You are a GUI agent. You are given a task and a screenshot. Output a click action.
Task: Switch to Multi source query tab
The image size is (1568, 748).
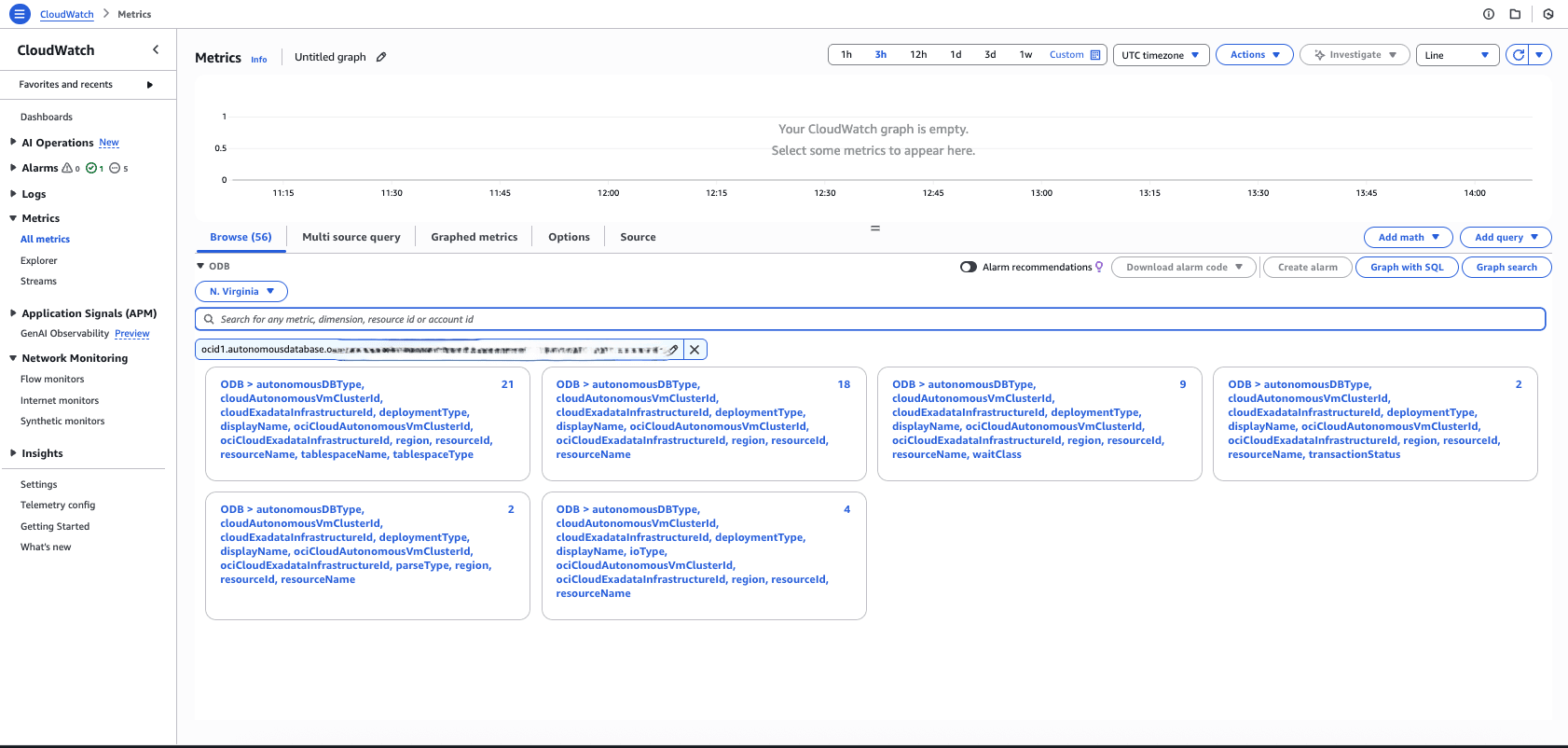tap(351, 237)
